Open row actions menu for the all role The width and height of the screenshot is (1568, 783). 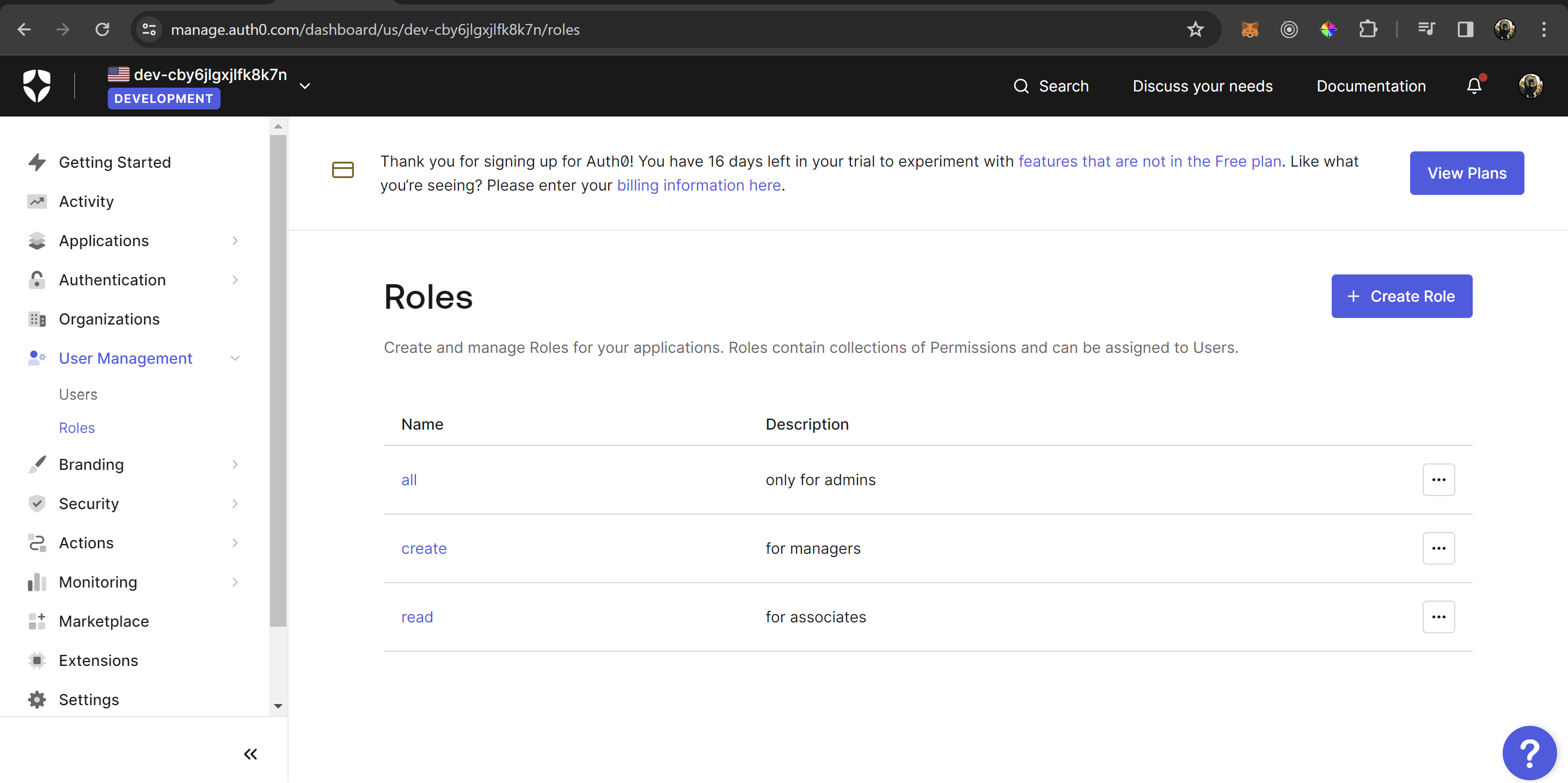pyautogui.click(x=1438, y=479)
